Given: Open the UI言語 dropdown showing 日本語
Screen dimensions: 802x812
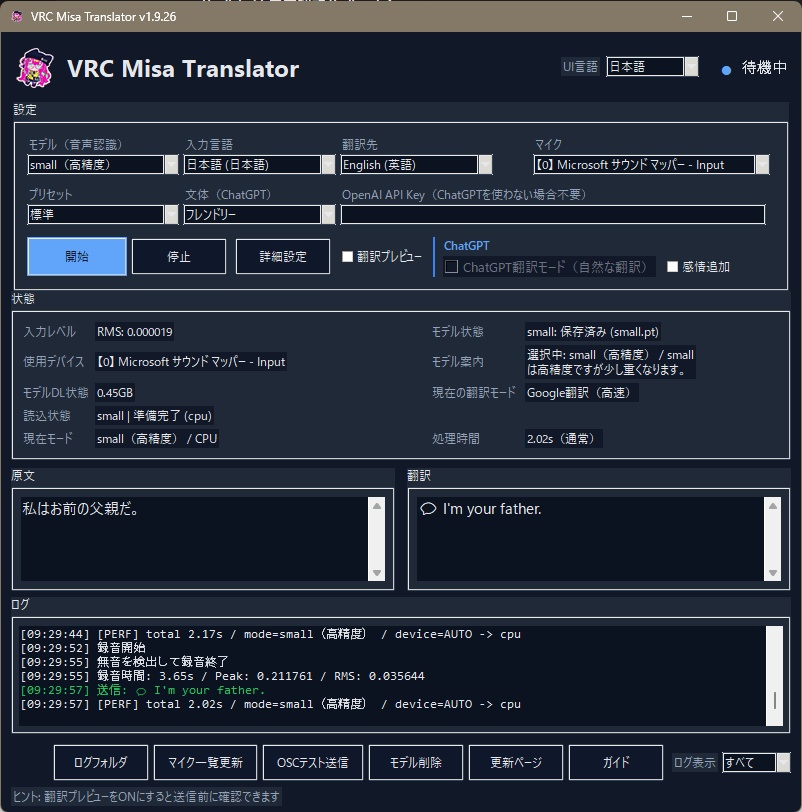Looking at the screenshot, I should [x=689, y=66].
